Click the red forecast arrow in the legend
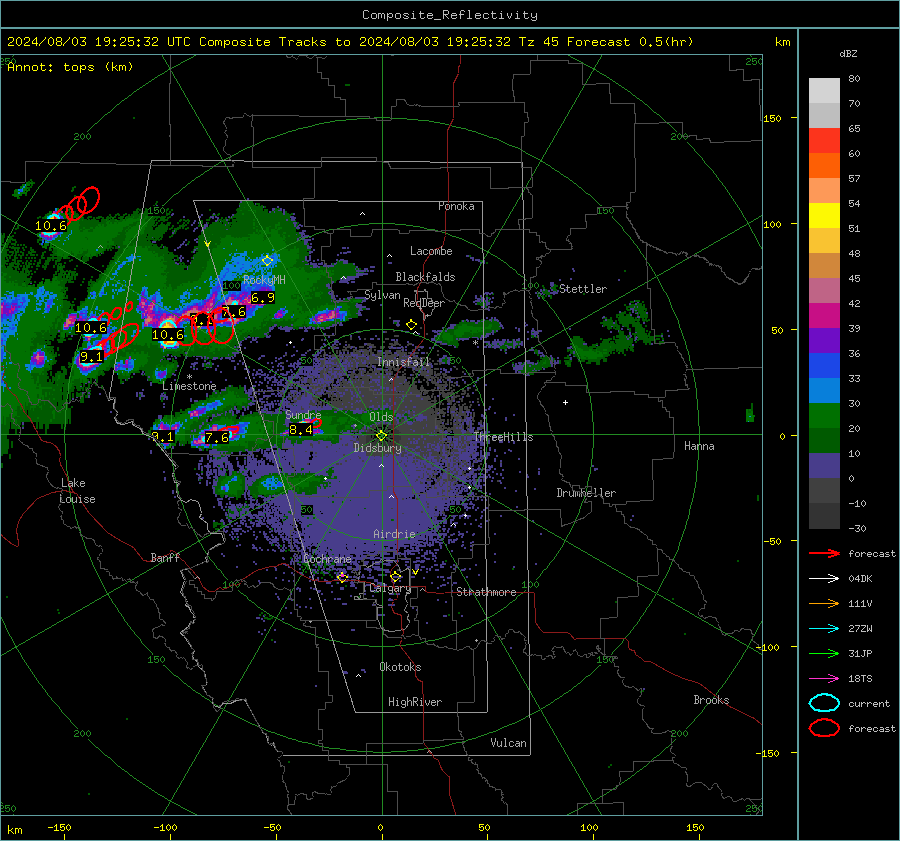 (824, 553)
